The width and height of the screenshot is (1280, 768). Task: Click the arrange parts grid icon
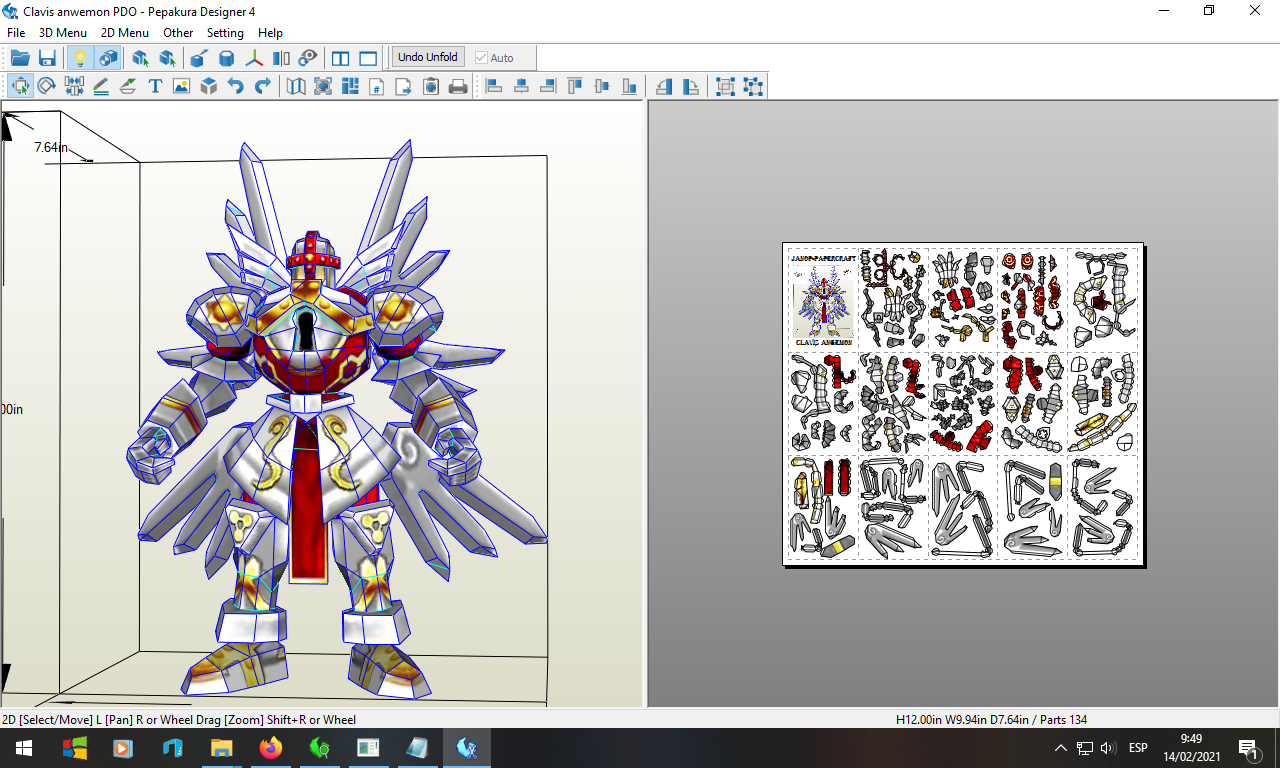tap(350, 86)
